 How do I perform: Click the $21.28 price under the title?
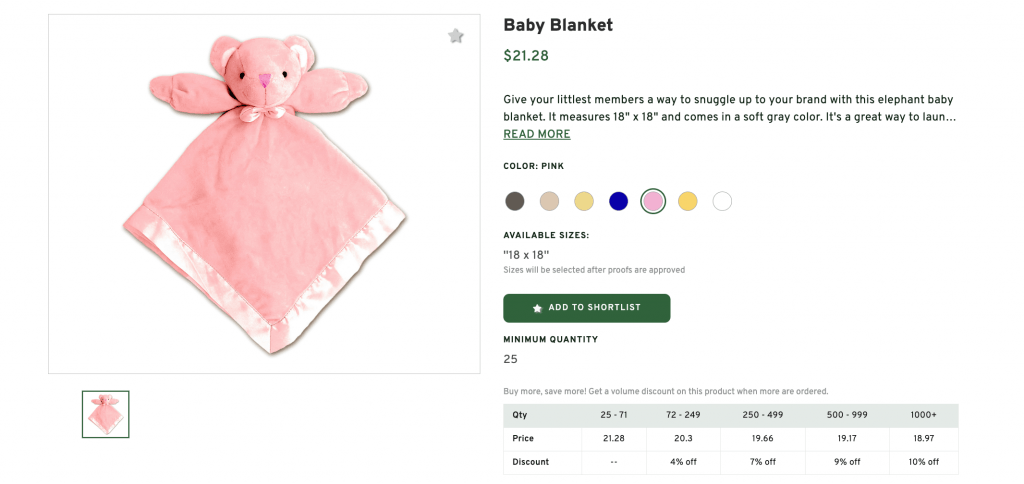click(x=526, y=56)
